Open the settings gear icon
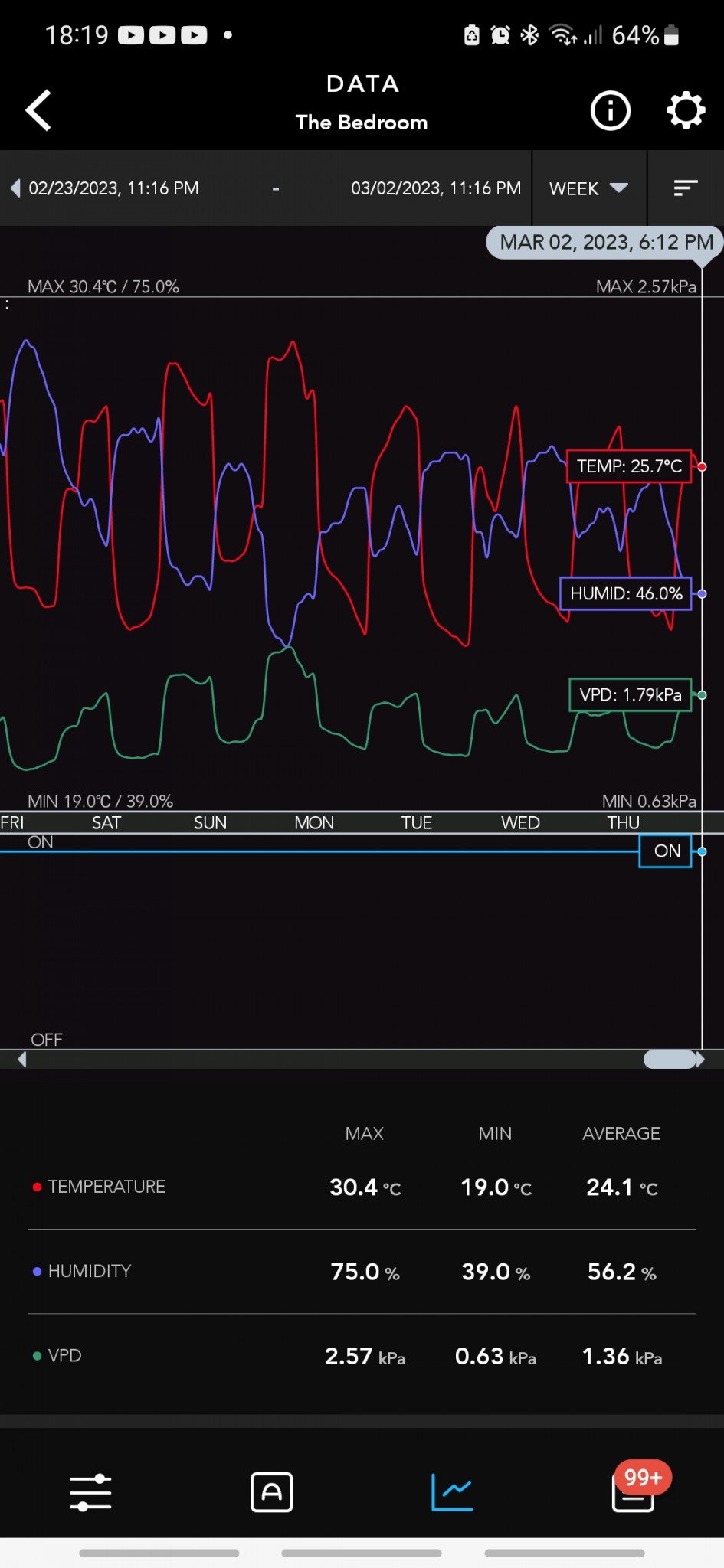The image size is (724, 1568). pos(685,111)
